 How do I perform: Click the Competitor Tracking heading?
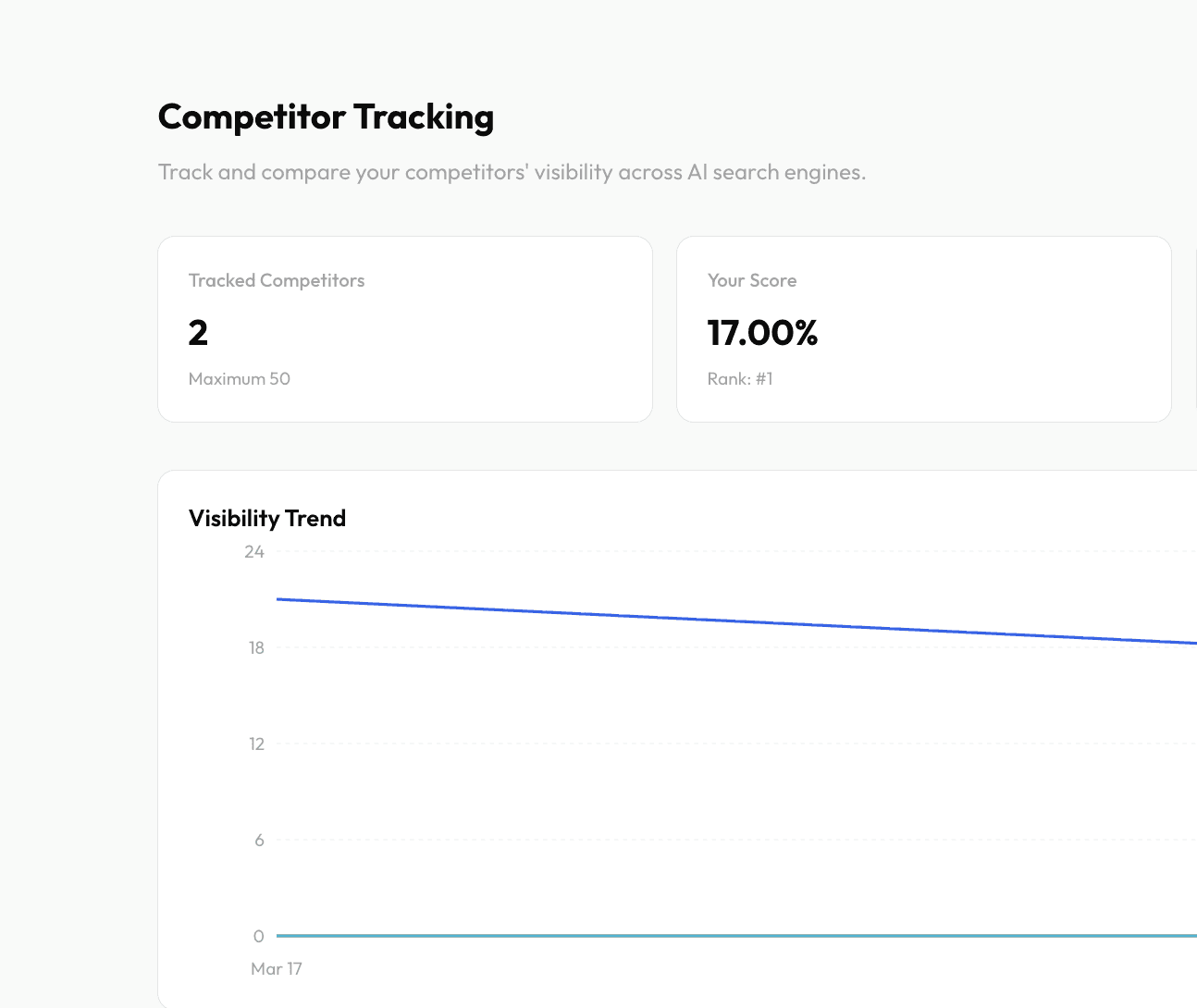click(326, 117)
